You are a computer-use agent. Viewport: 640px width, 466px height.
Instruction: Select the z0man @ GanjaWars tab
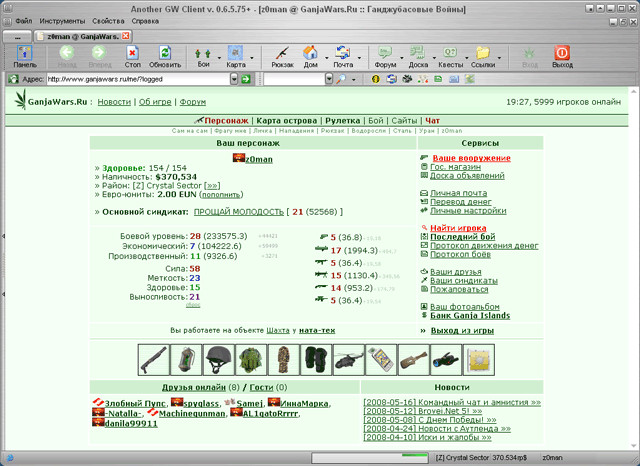(82, 36)
